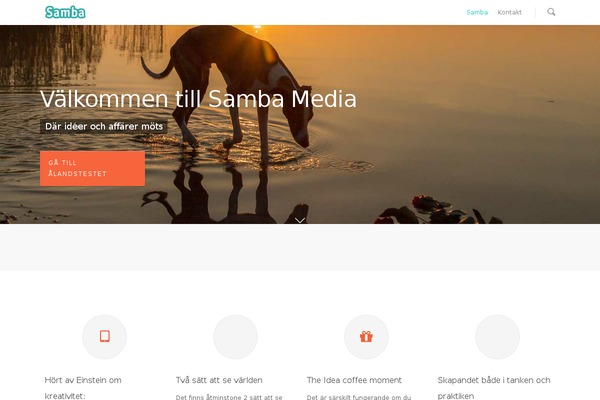The width and height of the screenshot is (600, 400).
Task: Open Skapandet både i tanken och praktiken
Action: pos(494,388)
